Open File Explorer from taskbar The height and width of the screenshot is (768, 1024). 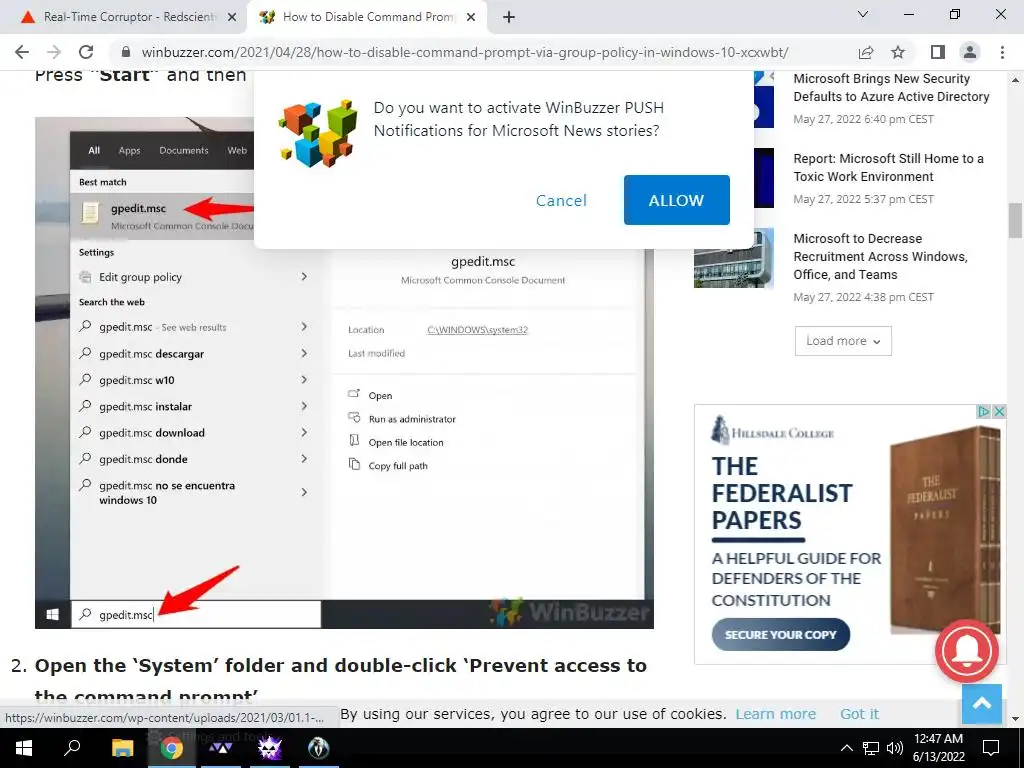[122, 748]
